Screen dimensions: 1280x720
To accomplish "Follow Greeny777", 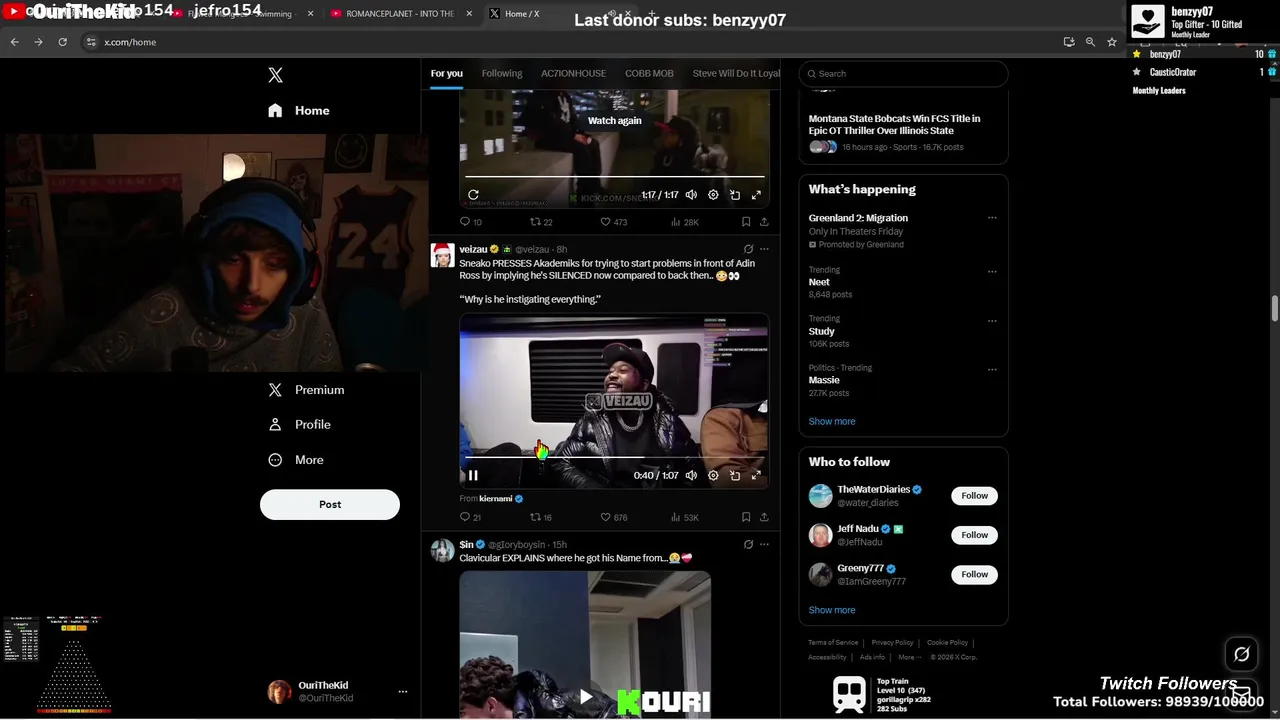I will pyautogui.click(x=974, y=574).
